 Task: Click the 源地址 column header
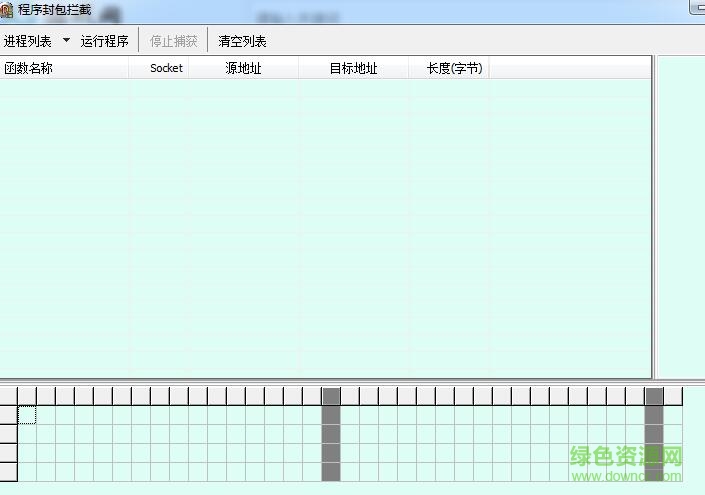(244, 68)
